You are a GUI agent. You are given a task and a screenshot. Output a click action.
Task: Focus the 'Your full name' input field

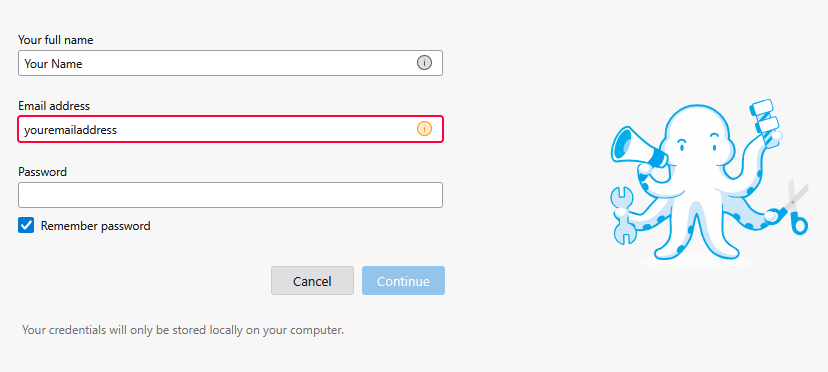click(x=230, y=63)
